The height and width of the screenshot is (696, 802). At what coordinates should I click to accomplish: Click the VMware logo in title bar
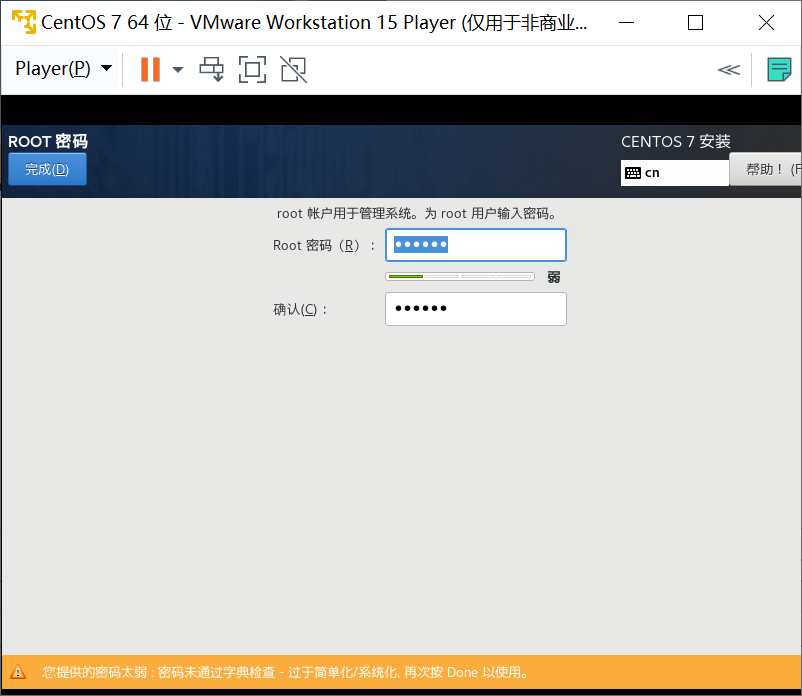click(x=24, y=22)
